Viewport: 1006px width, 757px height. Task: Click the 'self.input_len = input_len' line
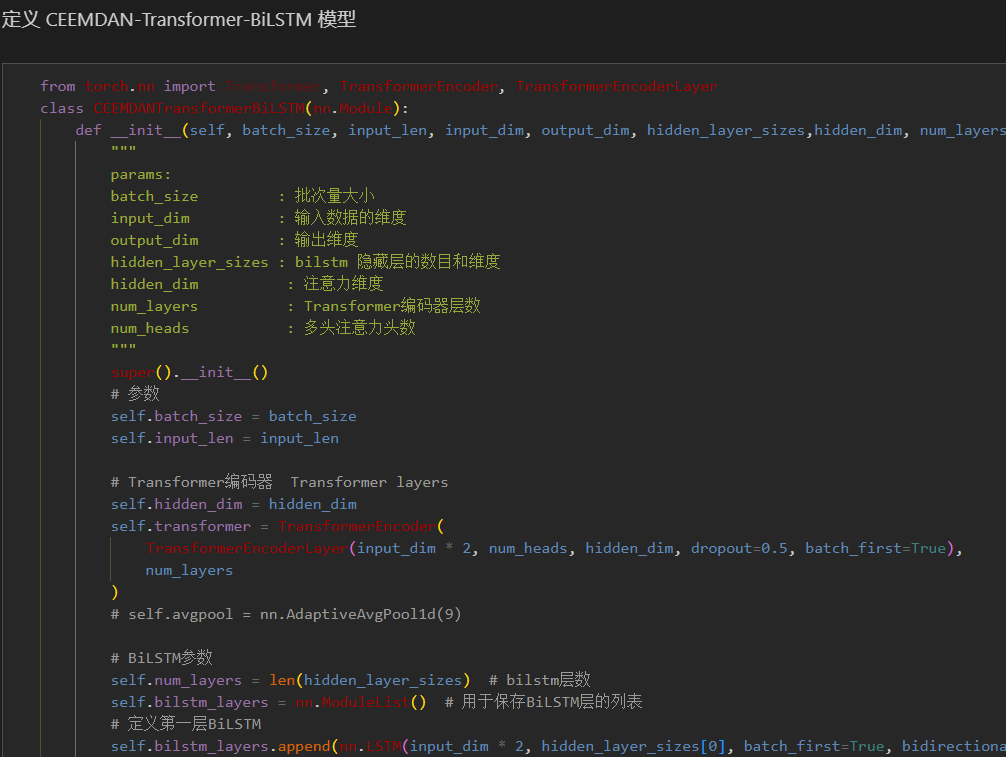224,438
